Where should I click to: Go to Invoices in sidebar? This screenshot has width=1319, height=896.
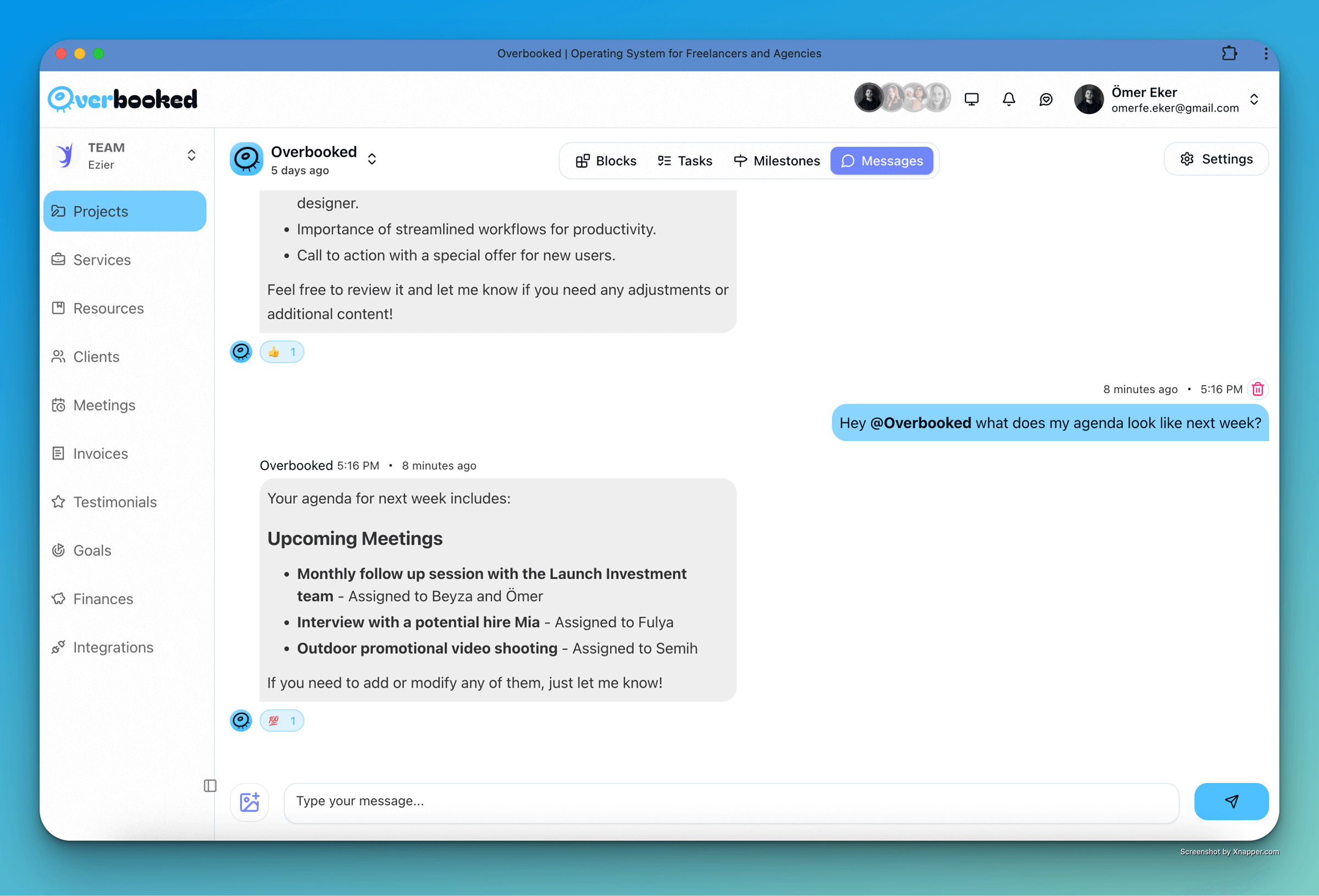pos(101,453)
